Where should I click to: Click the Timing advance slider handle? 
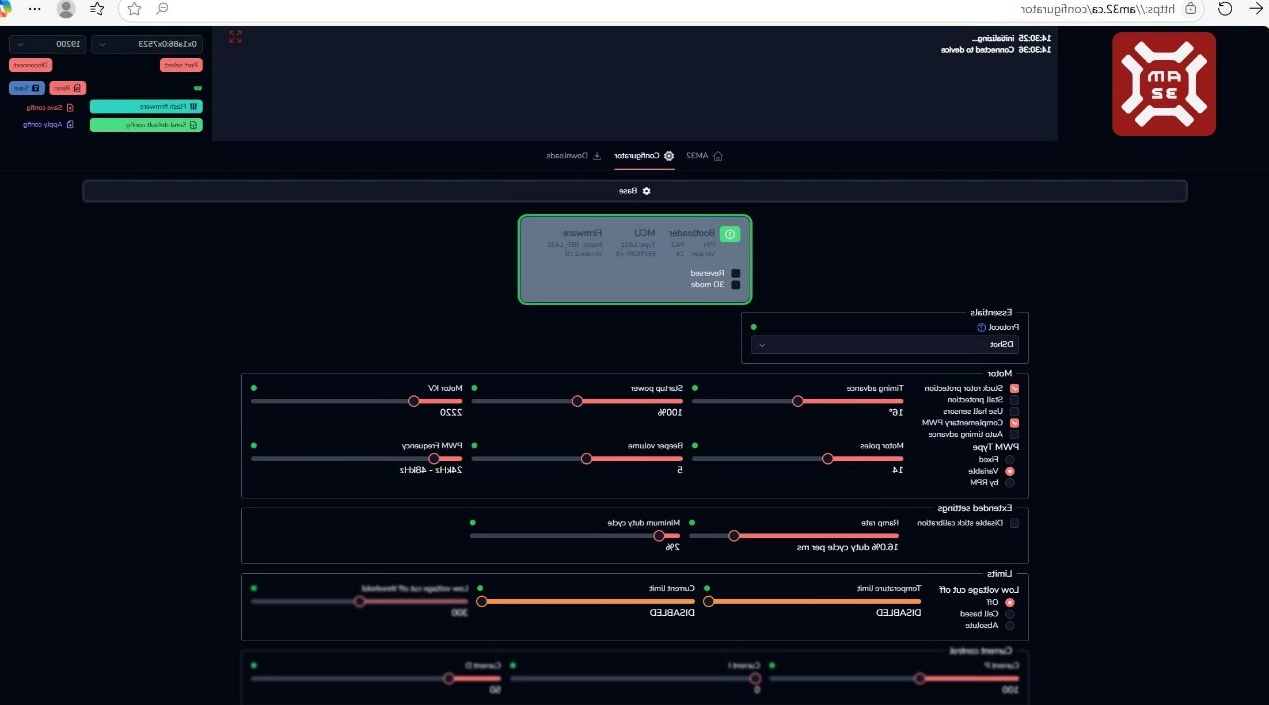797,402
